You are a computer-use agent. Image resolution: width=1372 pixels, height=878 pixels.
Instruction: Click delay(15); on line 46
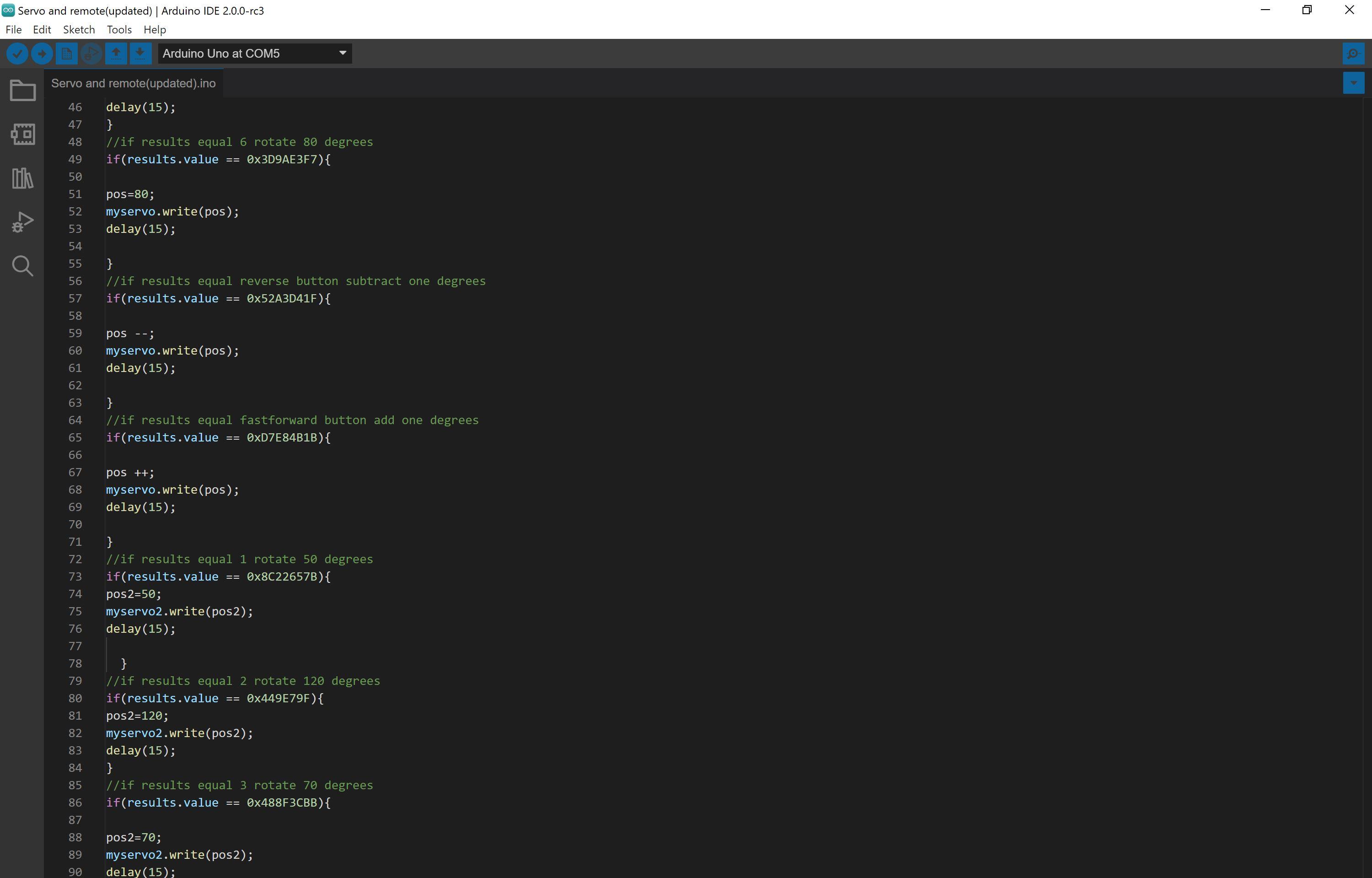[141, 107]
